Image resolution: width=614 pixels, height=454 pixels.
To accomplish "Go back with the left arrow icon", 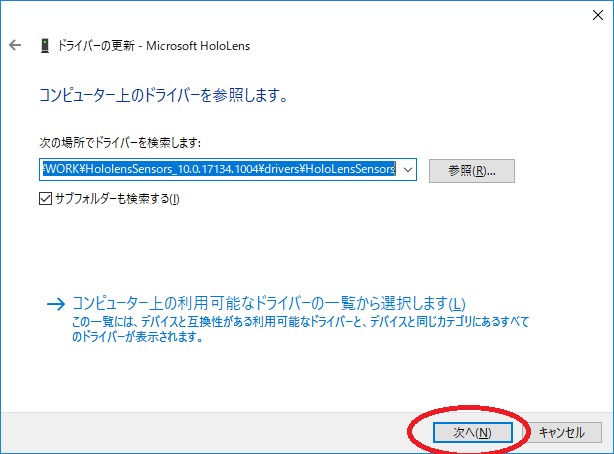I will point(15,45).
